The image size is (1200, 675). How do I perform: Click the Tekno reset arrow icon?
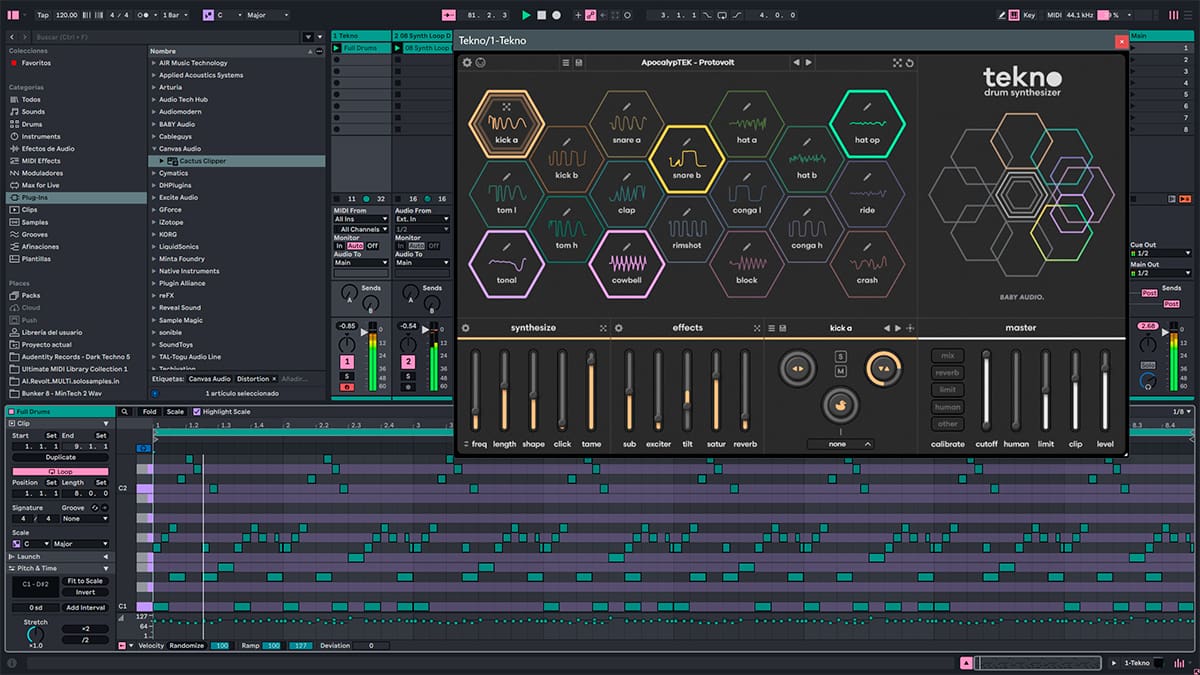(x=909, y=62)
